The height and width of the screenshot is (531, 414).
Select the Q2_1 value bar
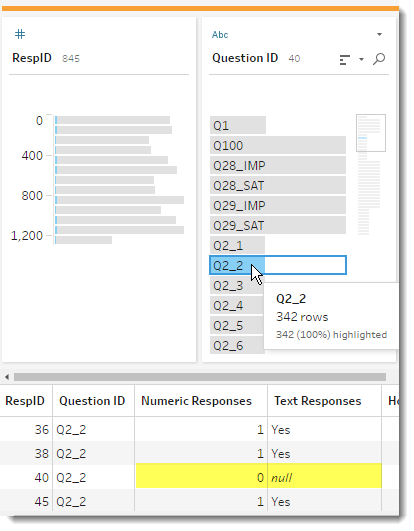point(237,245)
